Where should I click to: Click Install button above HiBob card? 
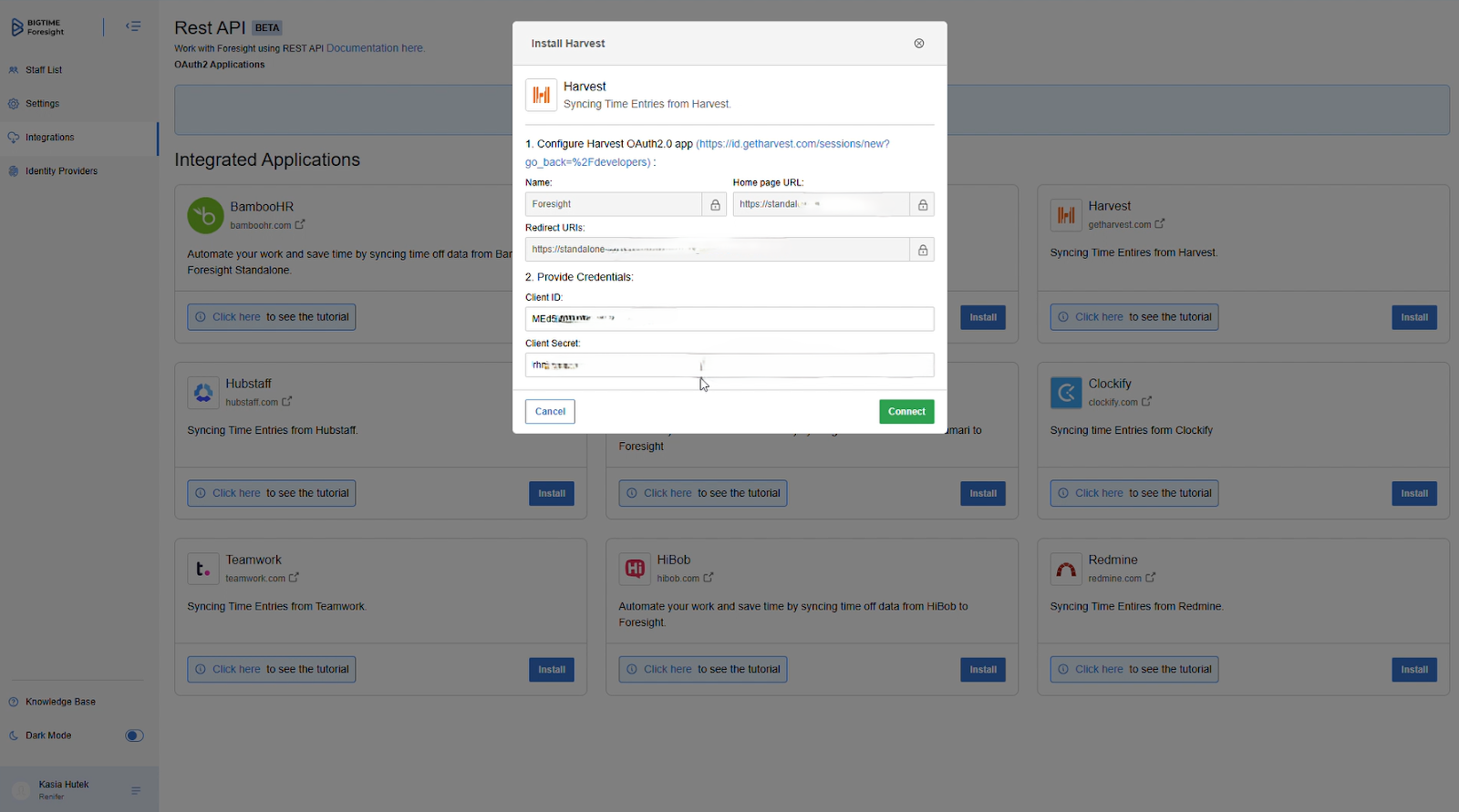click(983, 493)
